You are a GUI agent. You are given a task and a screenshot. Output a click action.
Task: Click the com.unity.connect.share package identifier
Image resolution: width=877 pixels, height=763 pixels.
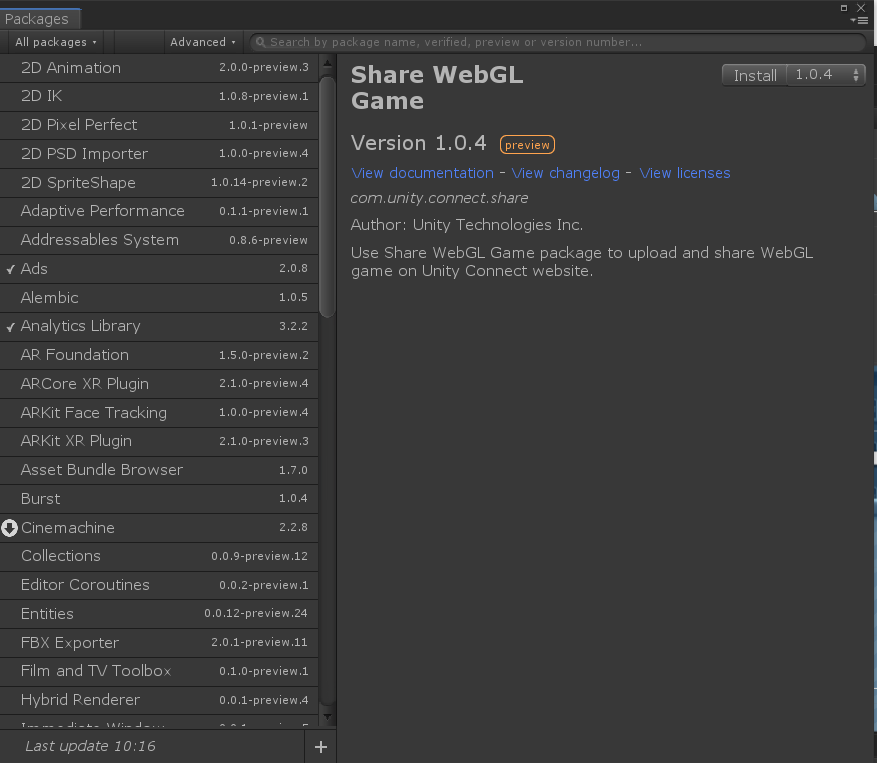click(439, 198)
